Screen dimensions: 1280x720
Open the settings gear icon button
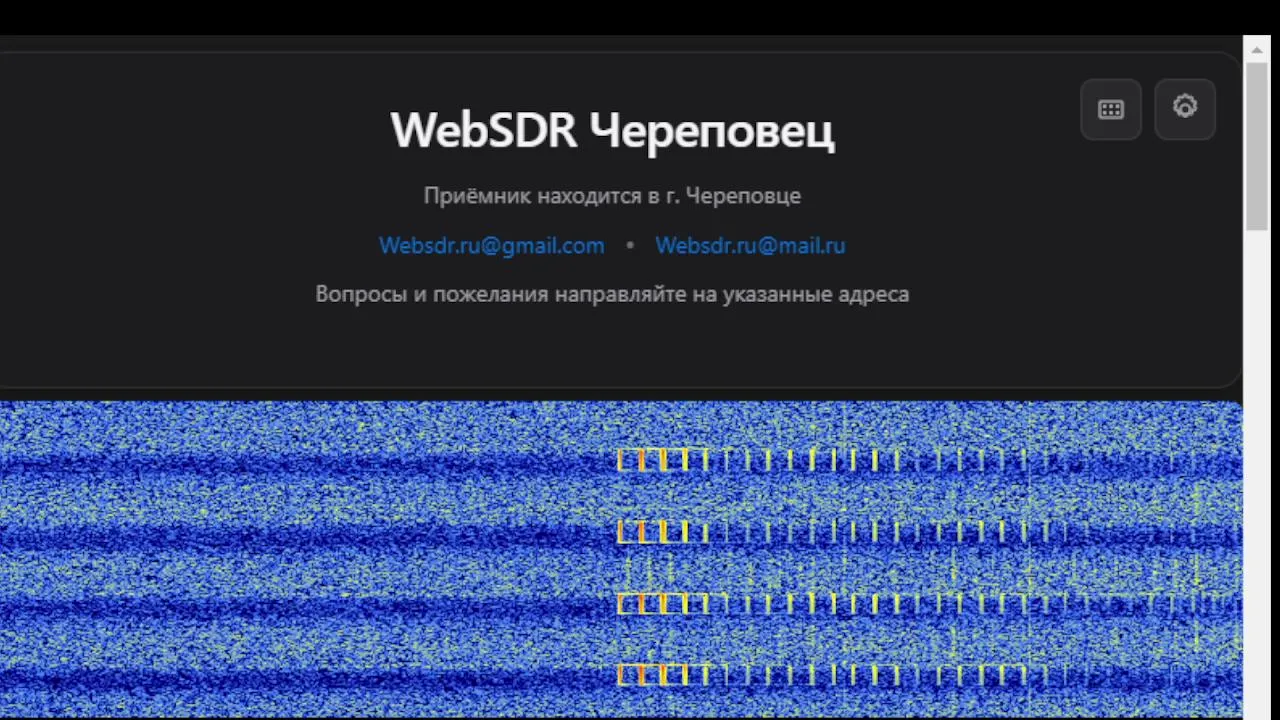1185,109
